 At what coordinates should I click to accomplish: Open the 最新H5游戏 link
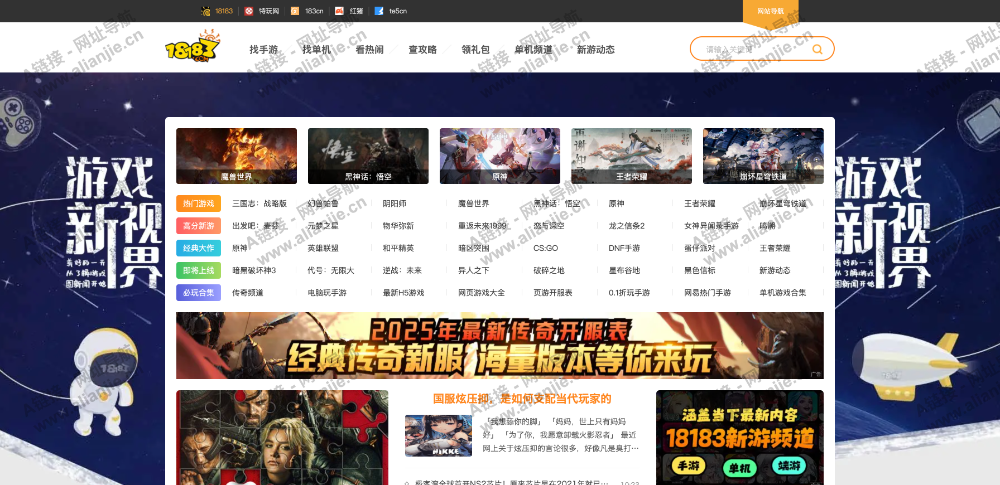(x=403, y=293)
